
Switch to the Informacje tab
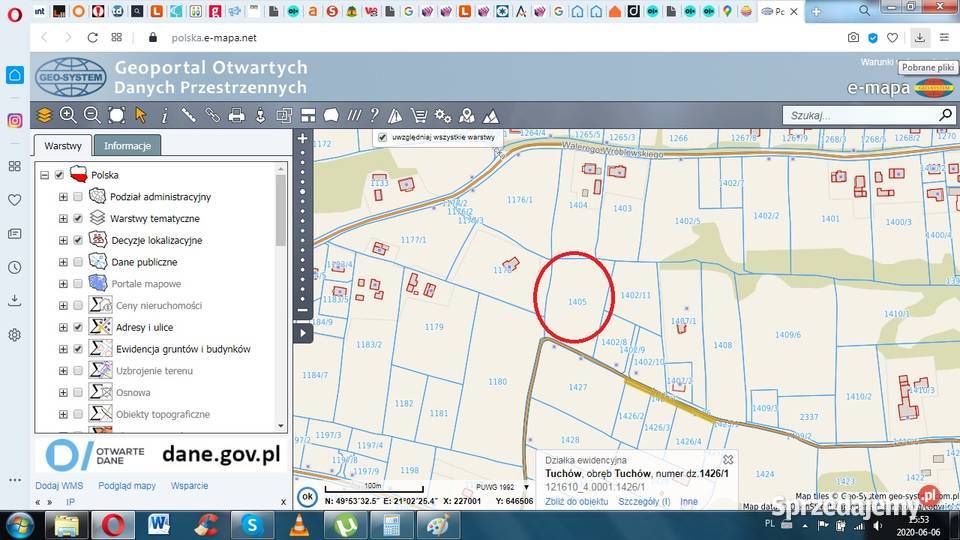[x=127, y=145]
